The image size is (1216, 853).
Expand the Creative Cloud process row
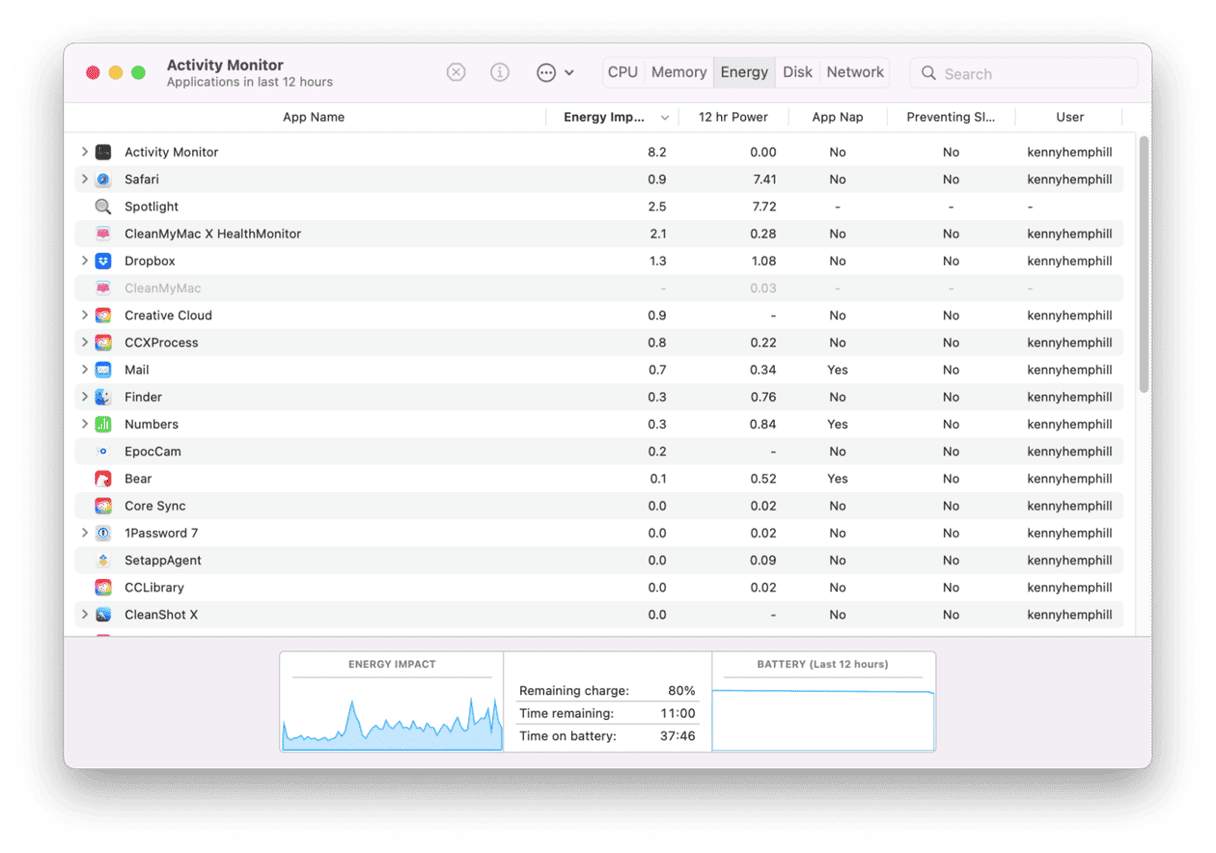[x=84, y=315]
